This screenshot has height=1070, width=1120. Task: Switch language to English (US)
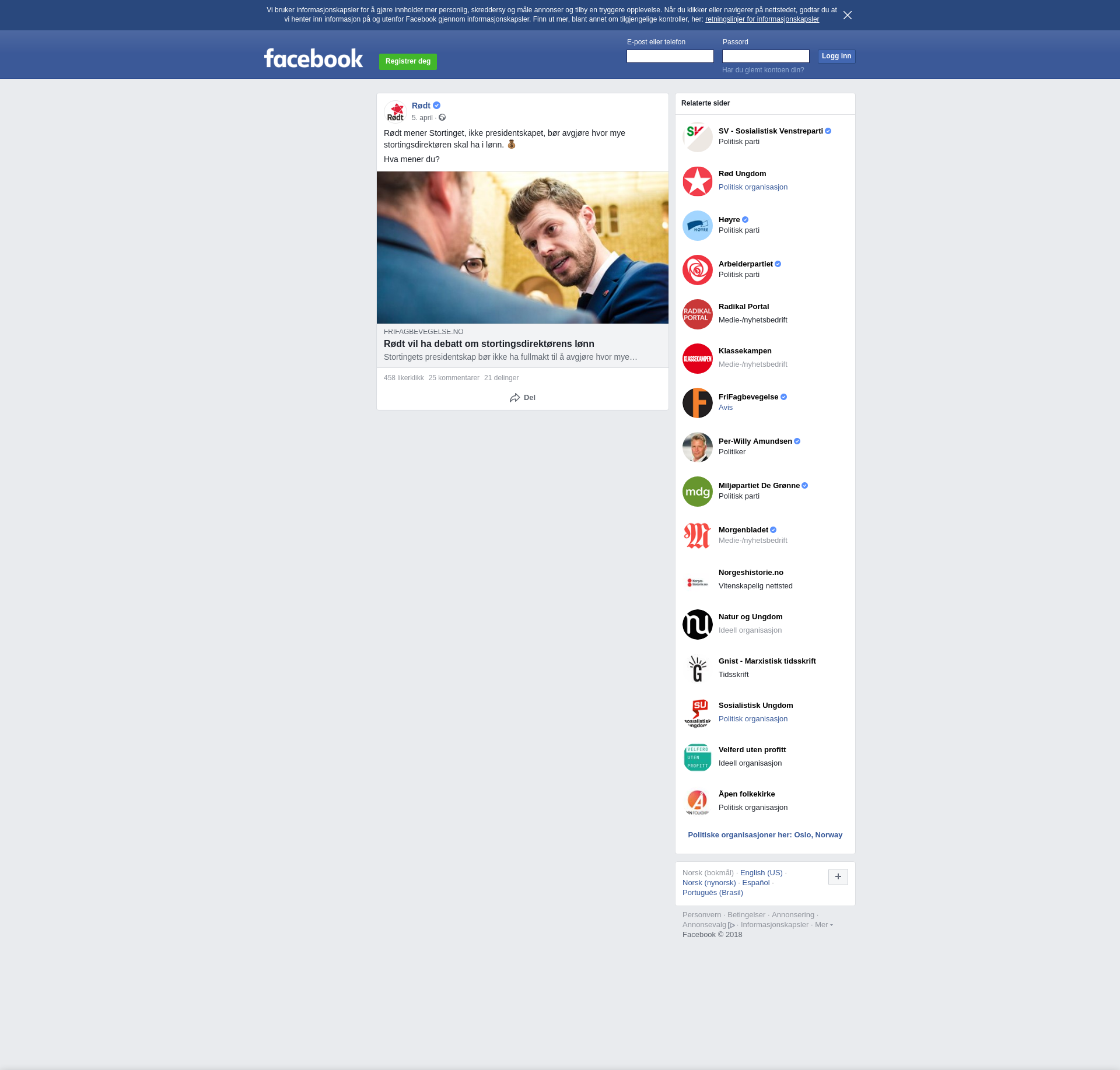[761, 873]
